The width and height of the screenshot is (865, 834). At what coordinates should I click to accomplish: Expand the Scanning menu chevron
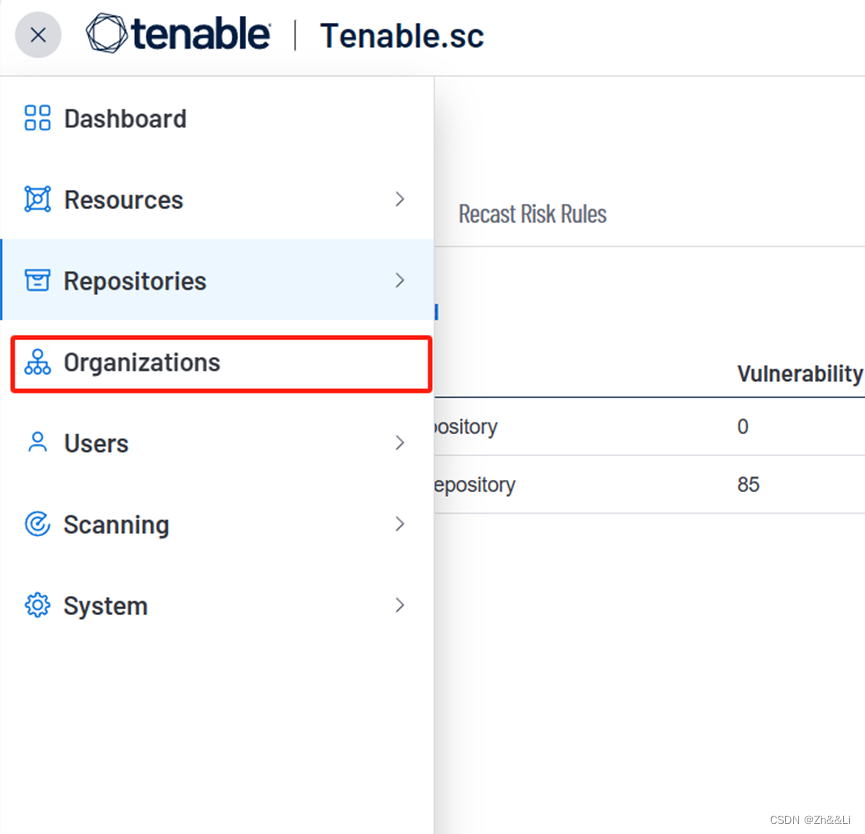tap(400, 524)
